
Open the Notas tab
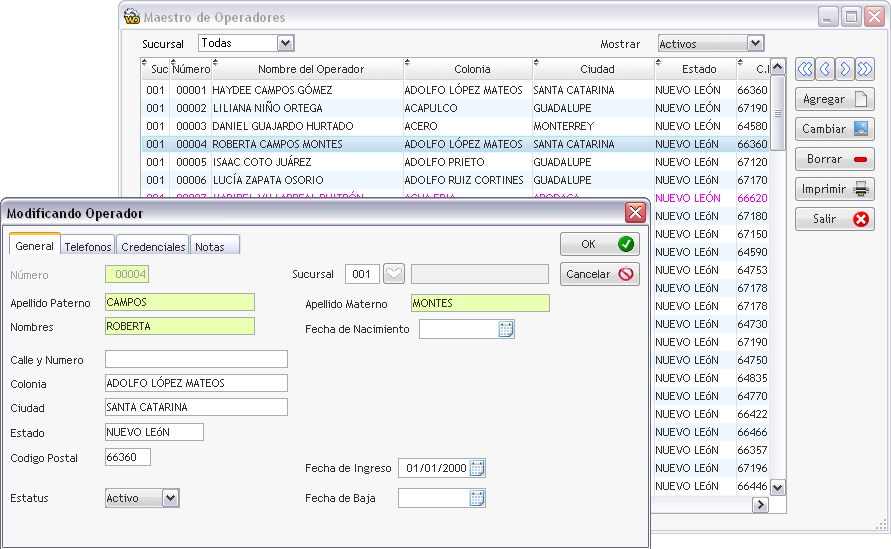(x=210, y=246)
